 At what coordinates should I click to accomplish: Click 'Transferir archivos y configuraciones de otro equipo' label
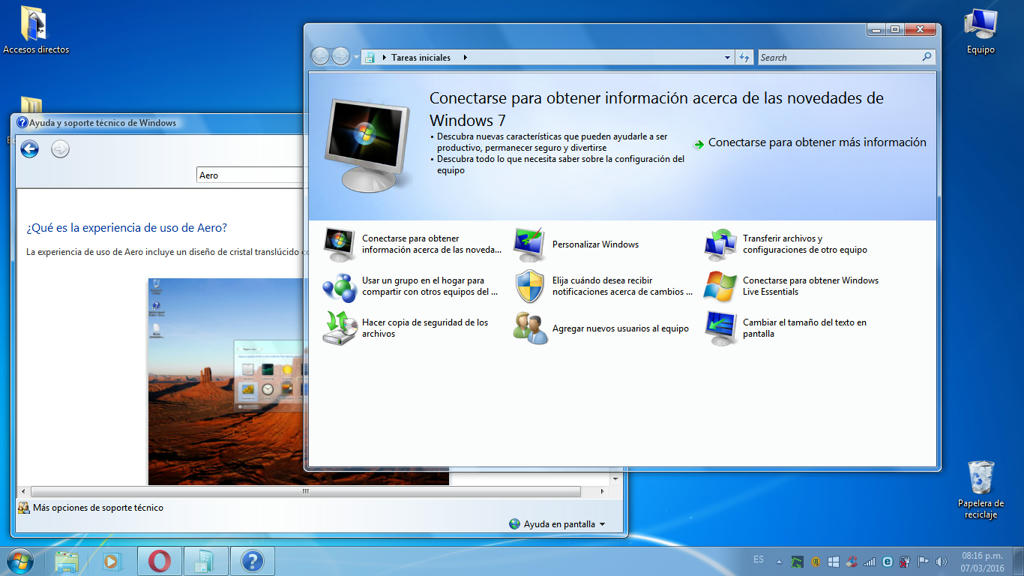click(x=805, y=244)
